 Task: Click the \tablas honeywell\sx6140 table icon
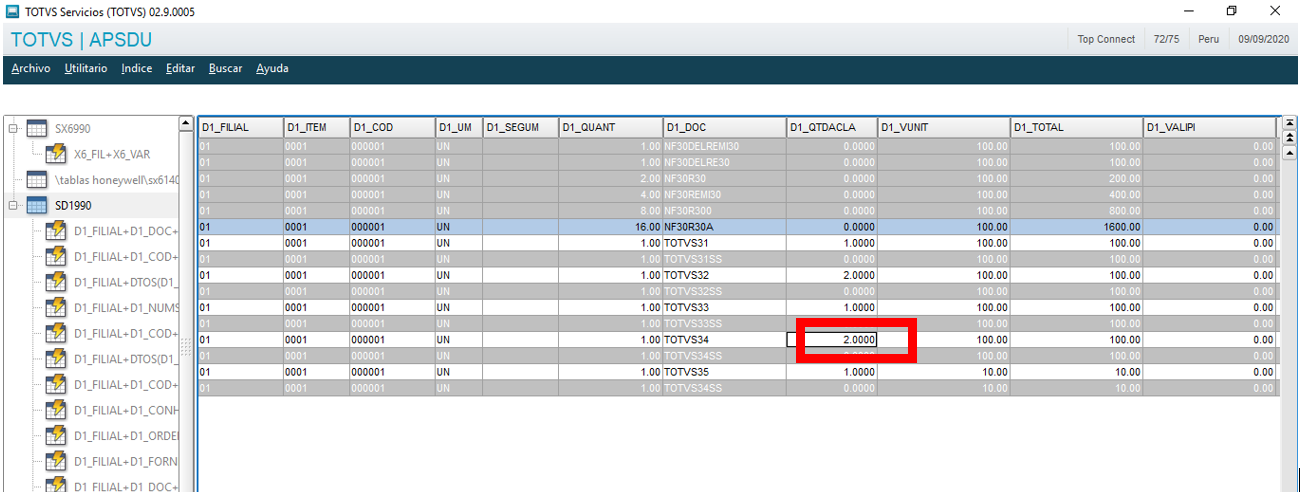click(37, 180)
